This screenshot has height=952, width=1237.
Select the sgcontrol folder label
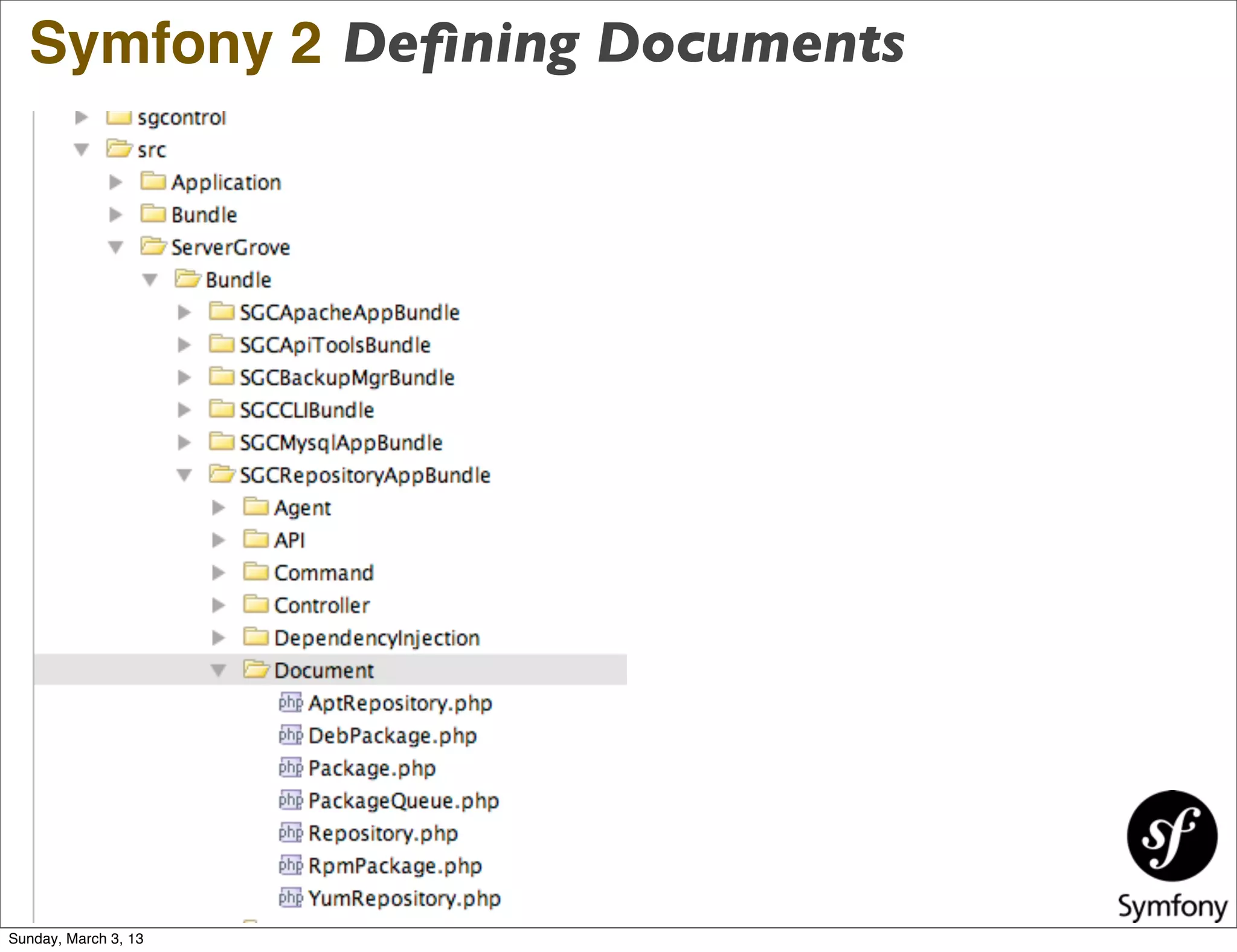pos(182,118)
